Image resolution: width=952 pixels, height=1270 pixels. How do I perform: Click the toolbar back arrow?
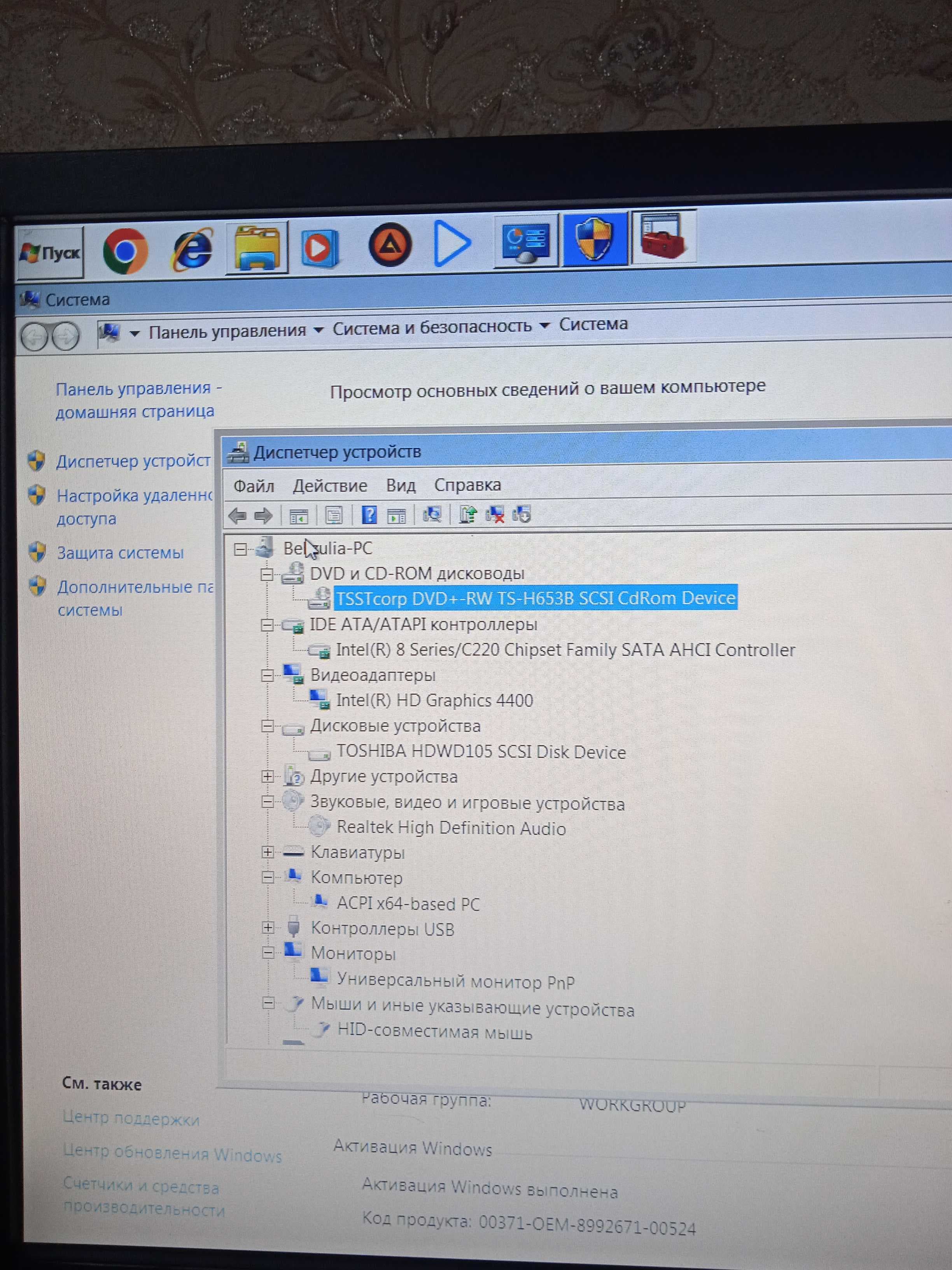238,516
